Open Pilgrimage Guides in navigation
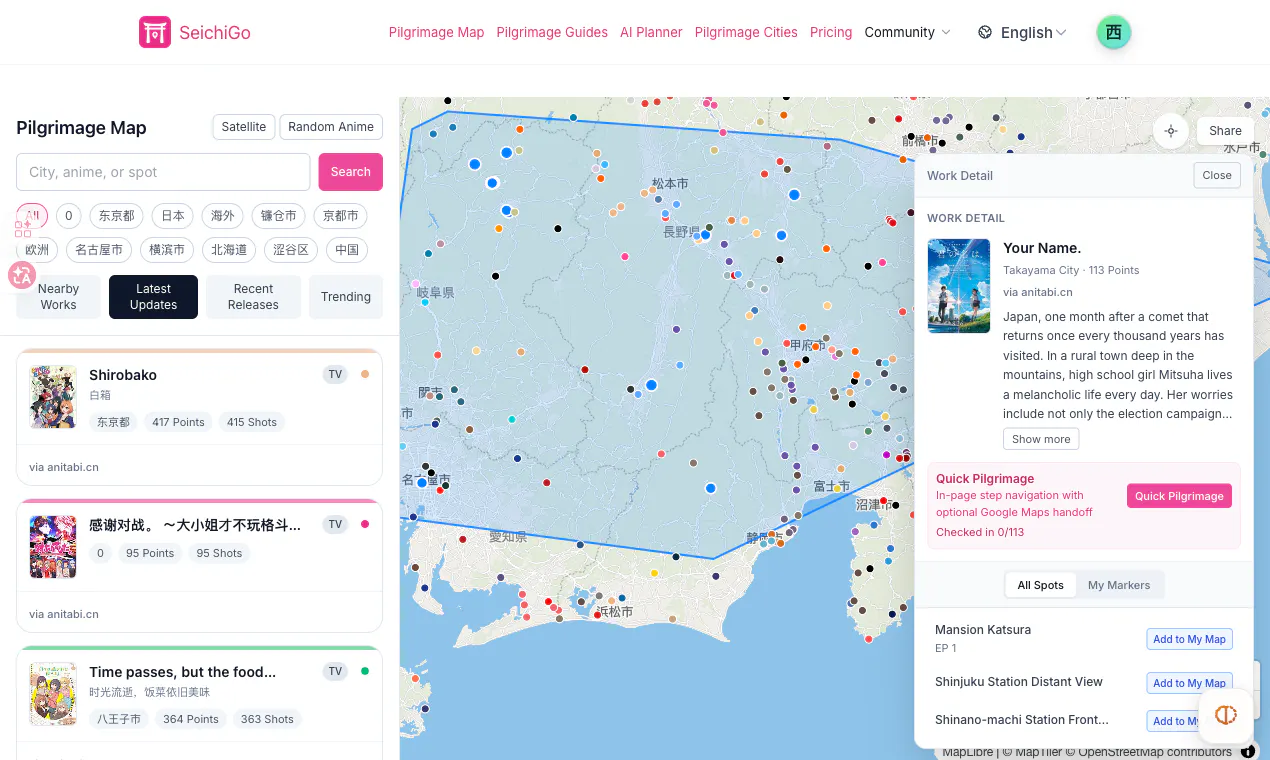1270x760 pixels. click(552, 32)
